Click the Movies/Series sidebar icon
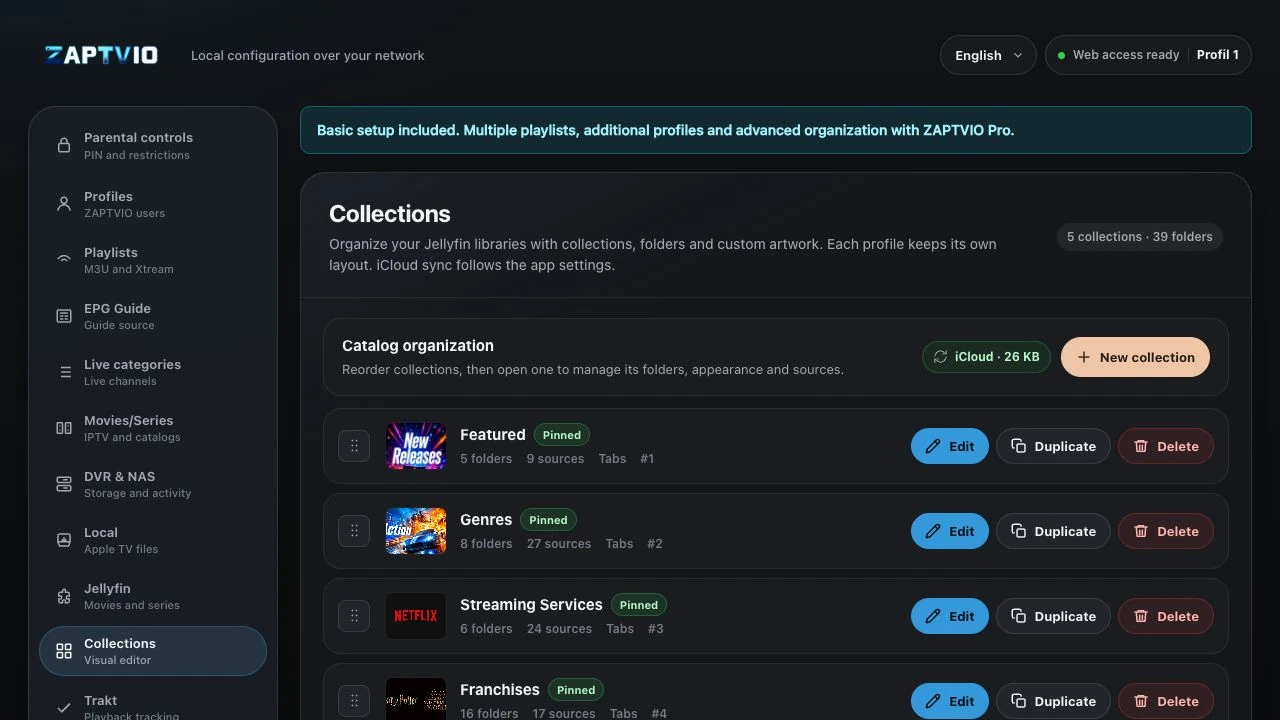Image resolution: width=1280 pixels, height=720 pixels. pyautogui.click(x=64, y=428)
